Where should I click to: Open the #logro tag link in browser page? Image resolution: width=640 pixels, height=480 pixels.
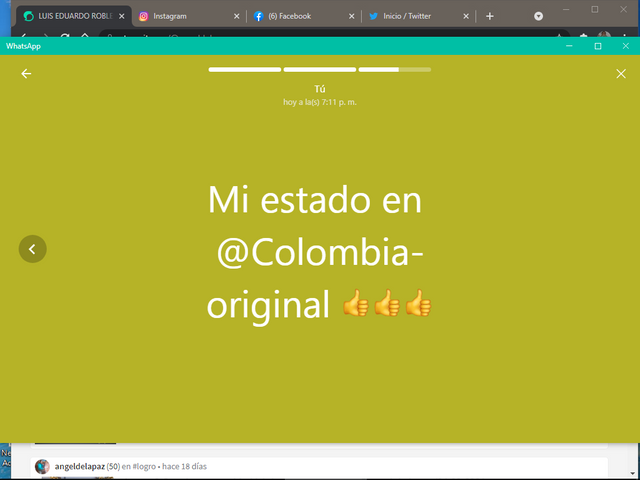click(144, 466)
